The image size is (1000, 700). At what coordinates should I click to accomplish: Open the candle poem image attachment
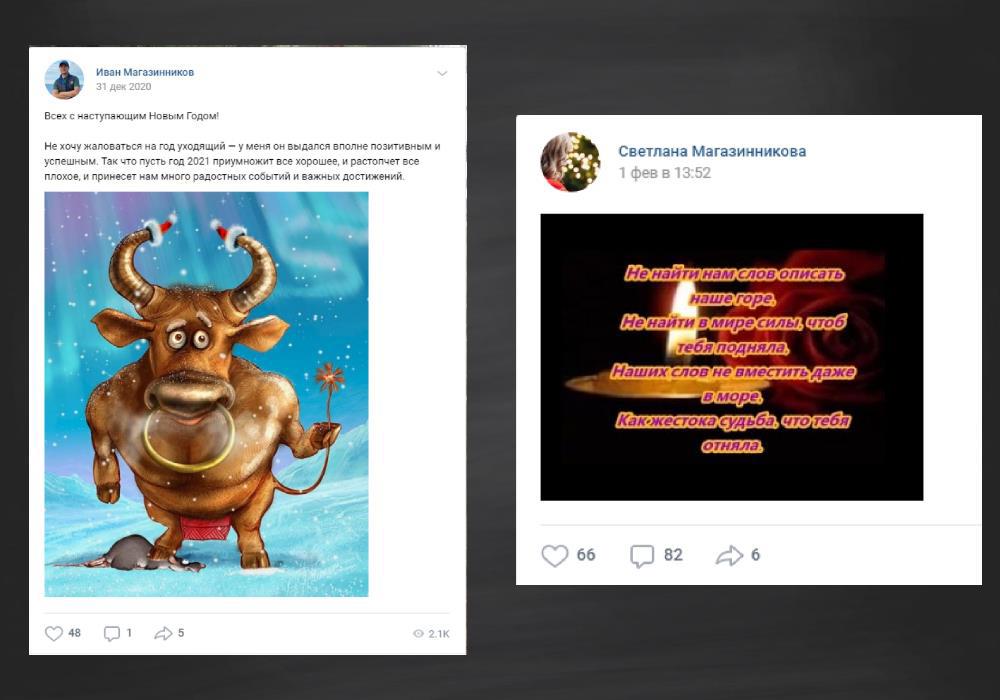732,357
